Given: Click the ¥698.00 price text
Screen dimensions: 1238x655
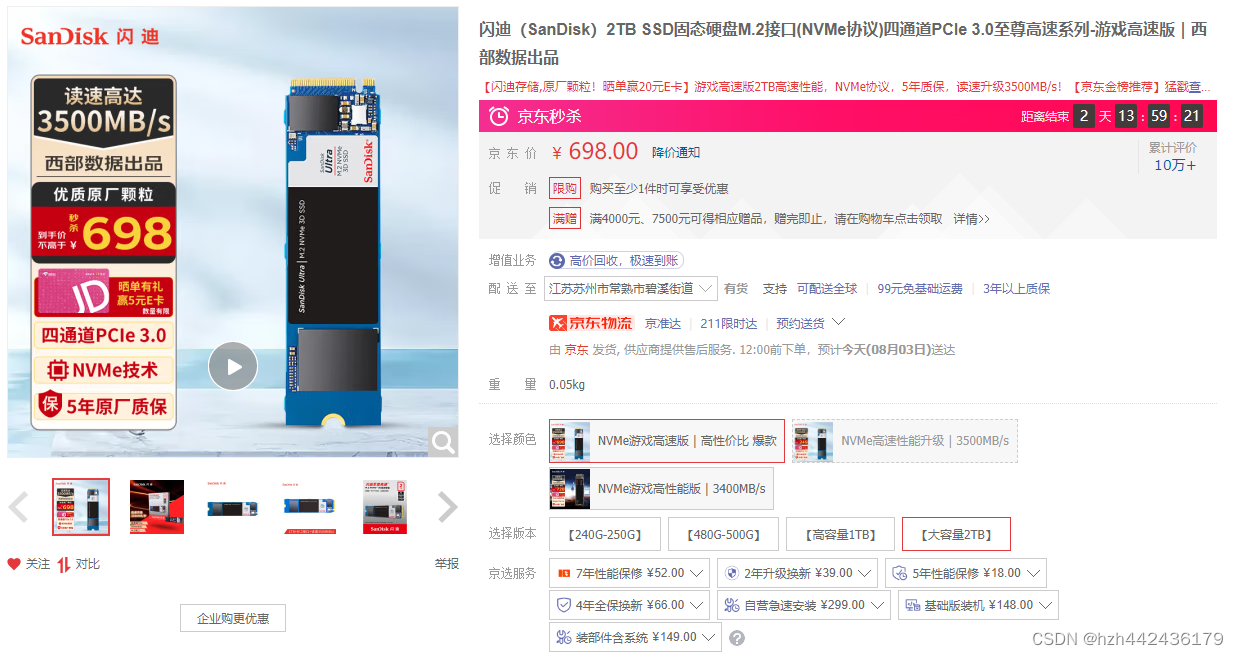Looking at the screenshot, I should pos(595,152).
